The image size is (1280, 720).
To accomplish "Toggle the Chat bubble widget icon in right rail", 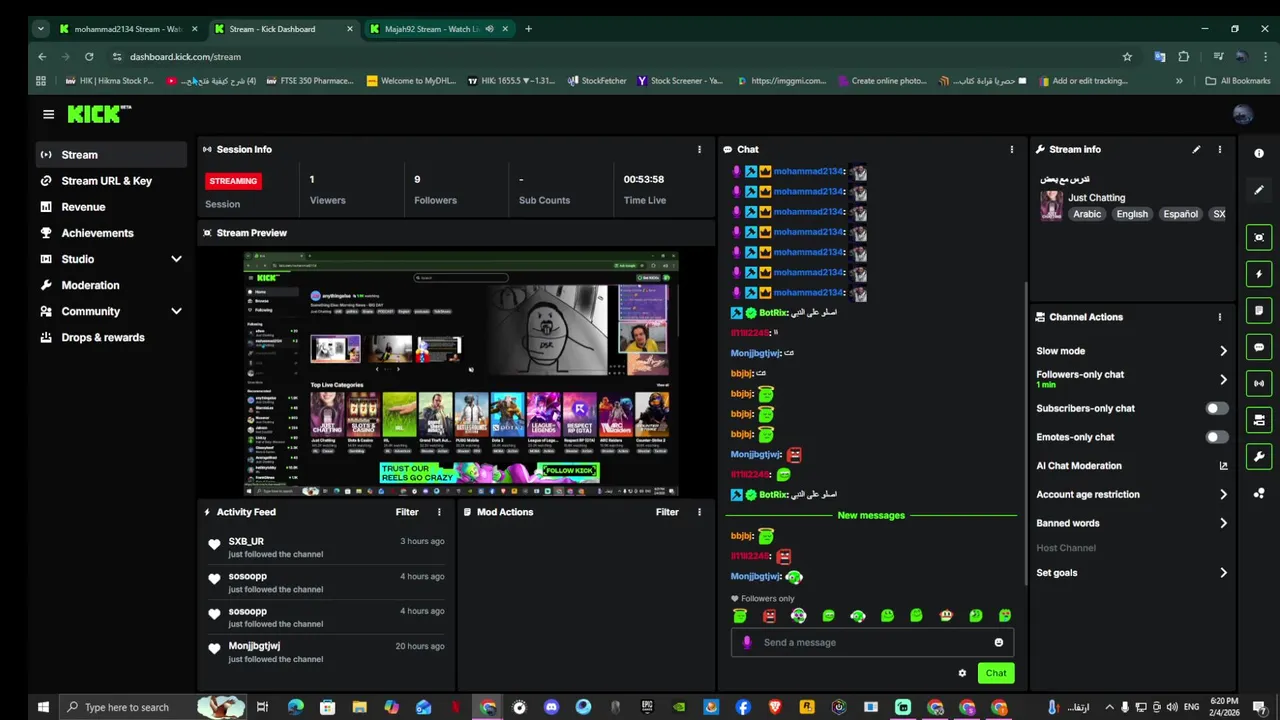I will click(x=1259, y=347).
